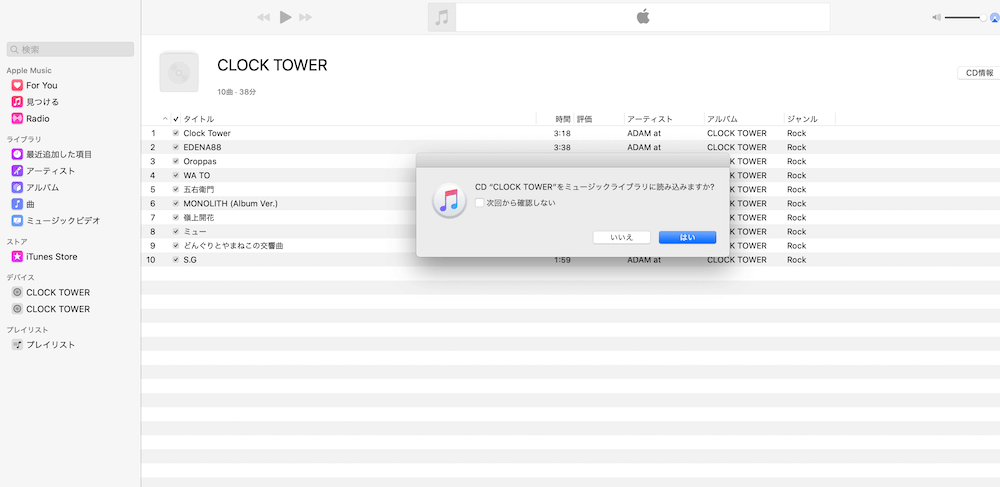The height and width of the screenshot is (487, 1000).
Task: Click the ミュージックビデオ sidebar icon
Action: 17,221
